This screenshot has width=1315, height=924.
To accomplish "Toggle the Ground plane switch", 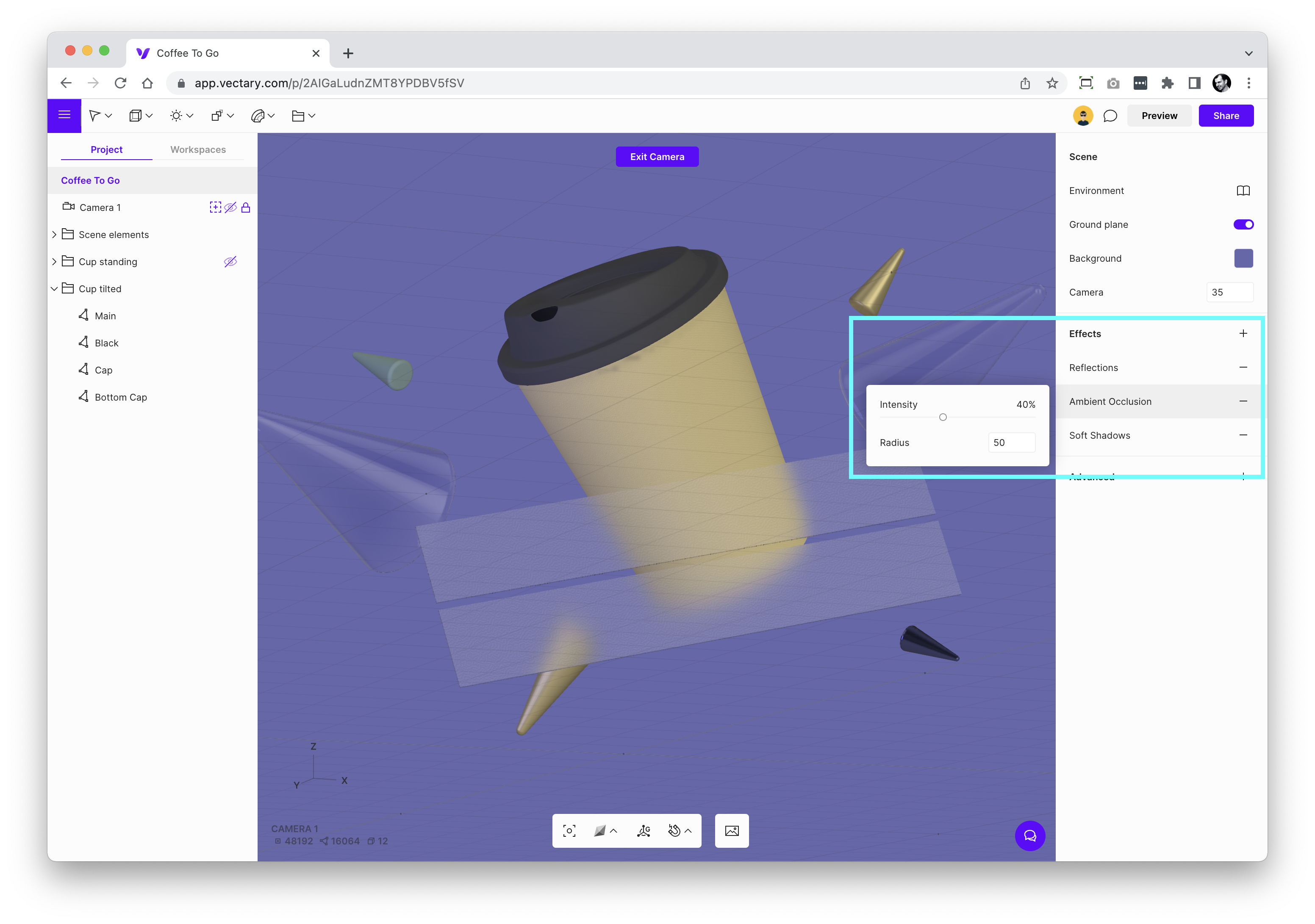I will pos(1243,224).
